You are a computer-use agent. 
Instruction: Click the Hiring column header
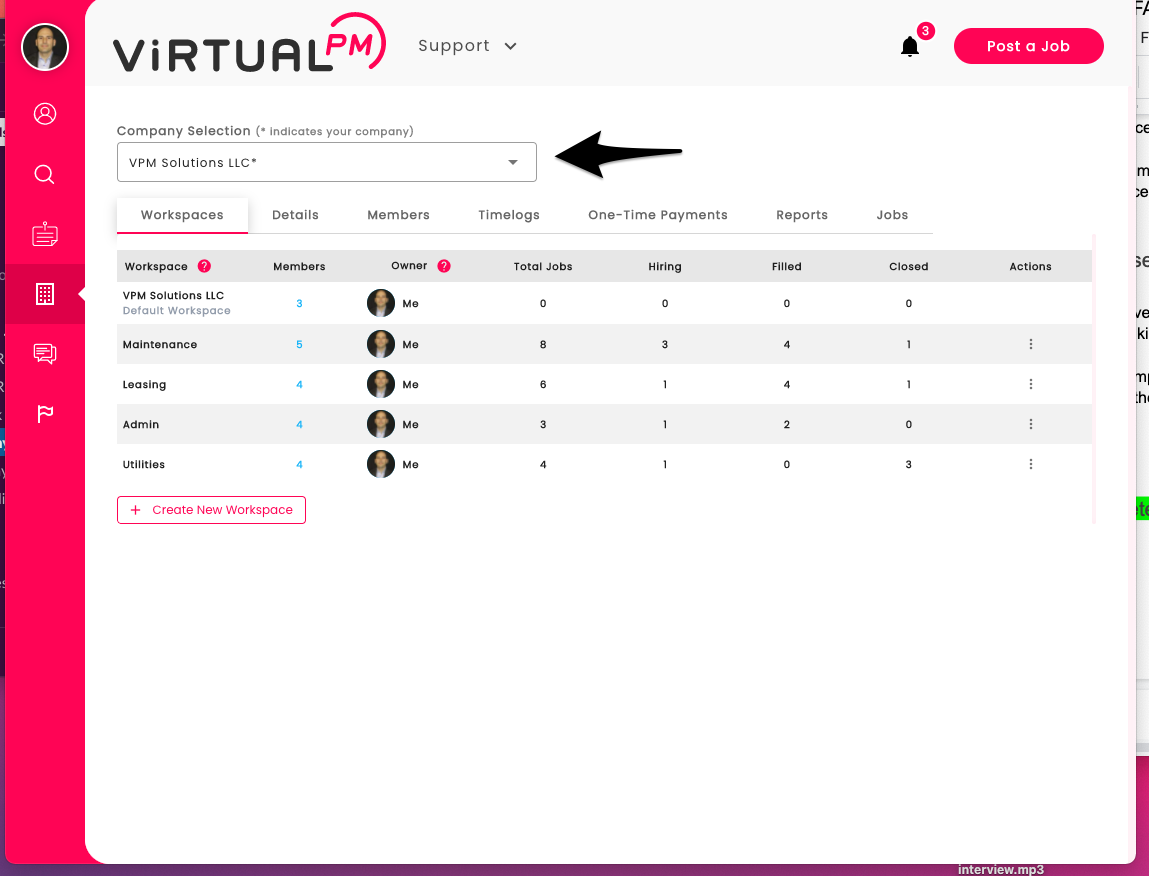(x=665, y=266)
